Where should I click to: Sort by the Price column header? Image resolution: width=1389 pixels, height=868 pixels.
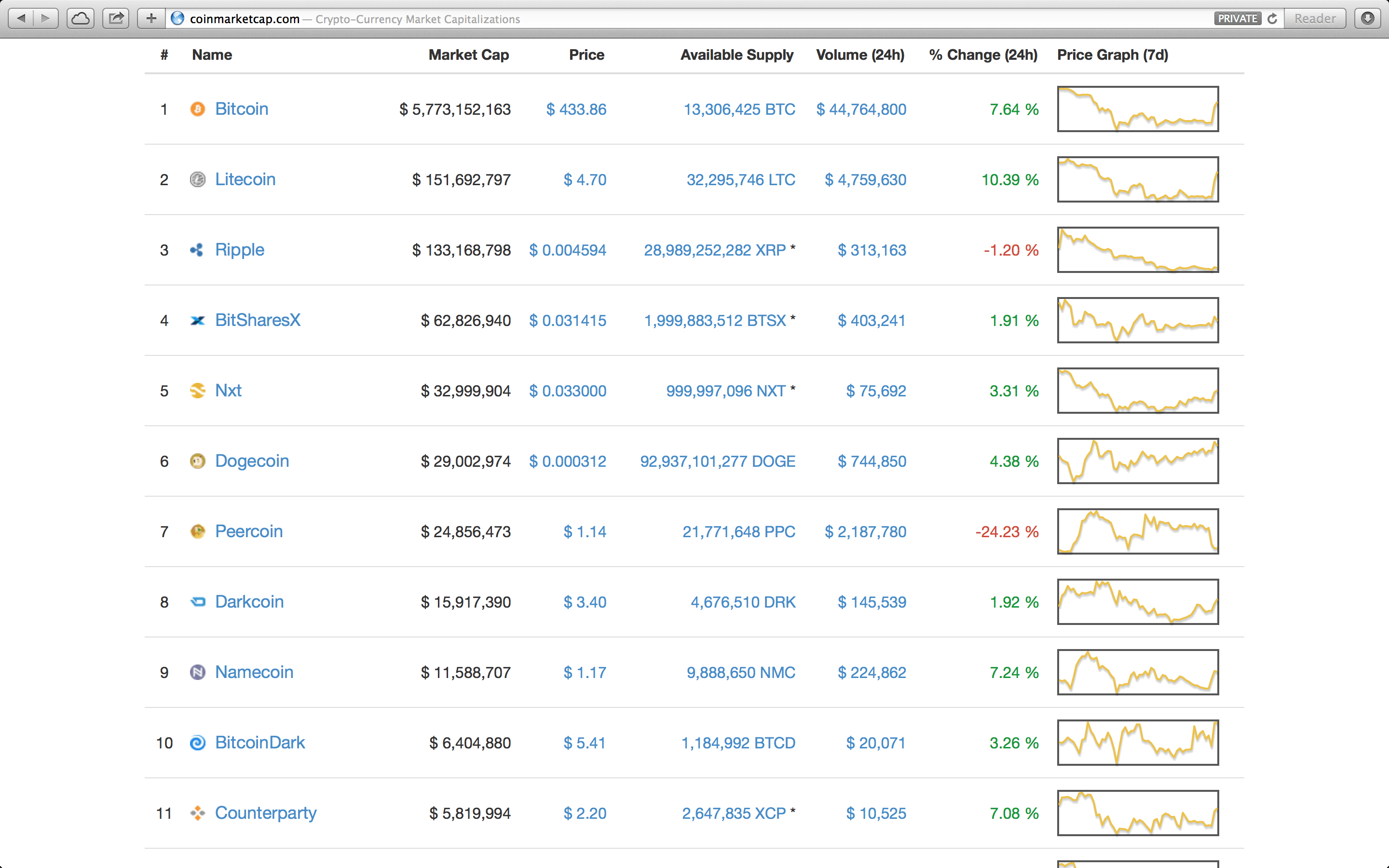586,55
